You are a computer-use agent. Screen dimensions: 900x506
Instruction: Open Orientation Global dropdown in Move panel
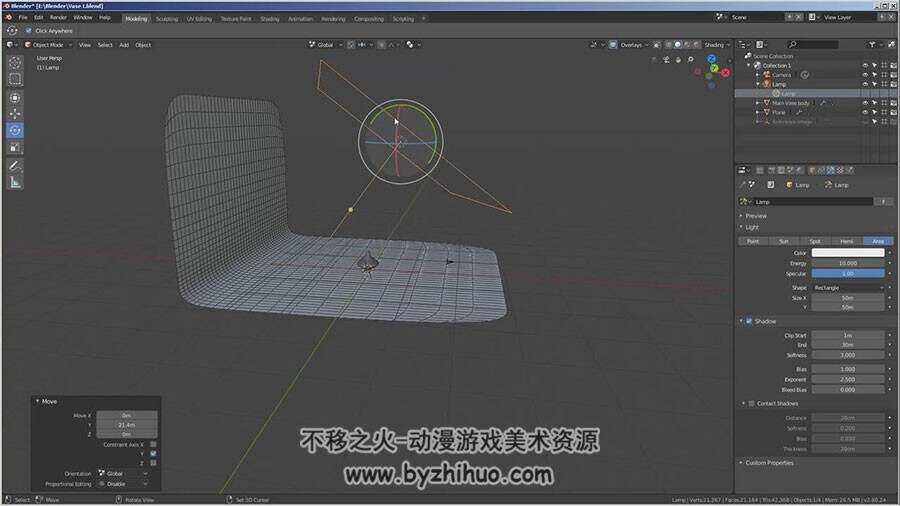(x=122, y=473)
